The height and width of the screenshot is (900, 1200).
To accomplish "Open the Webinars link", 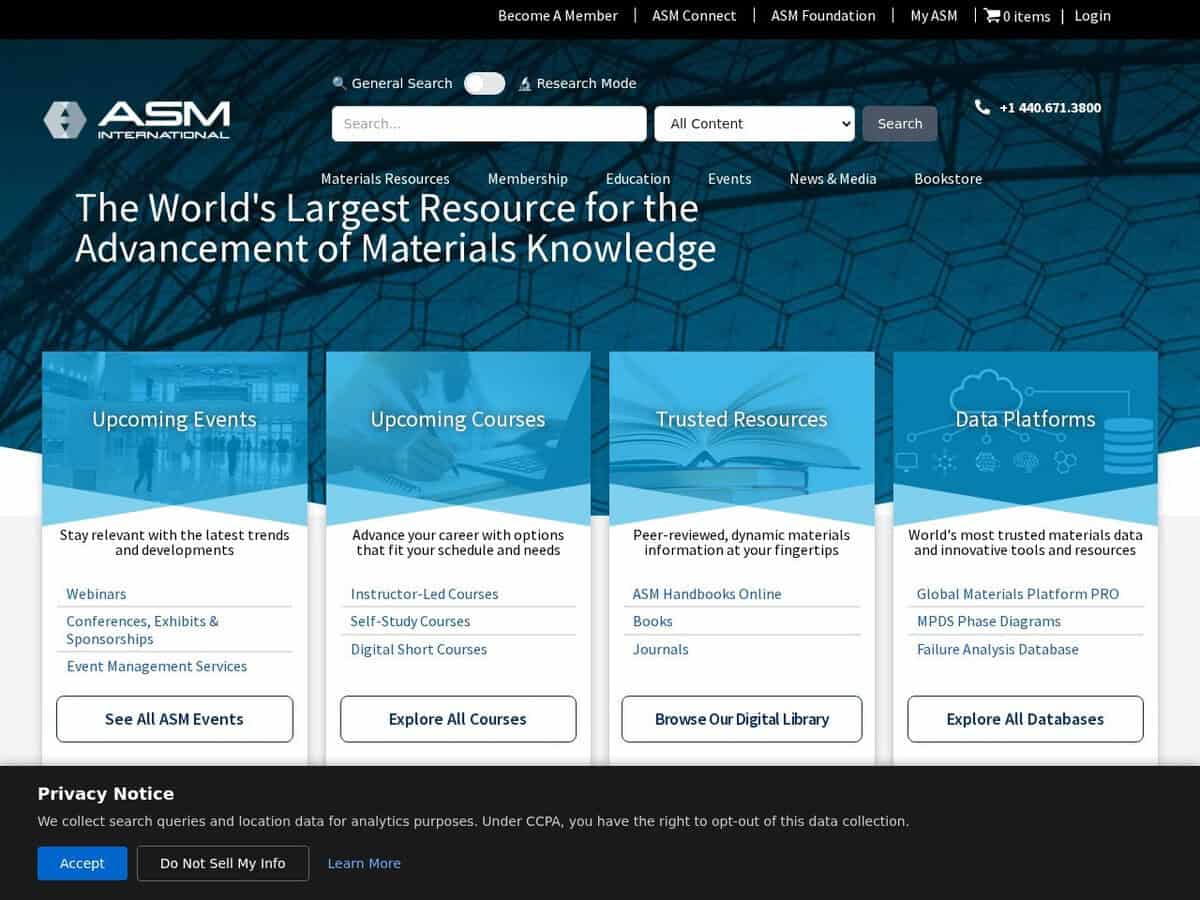I will pos(96,594).
